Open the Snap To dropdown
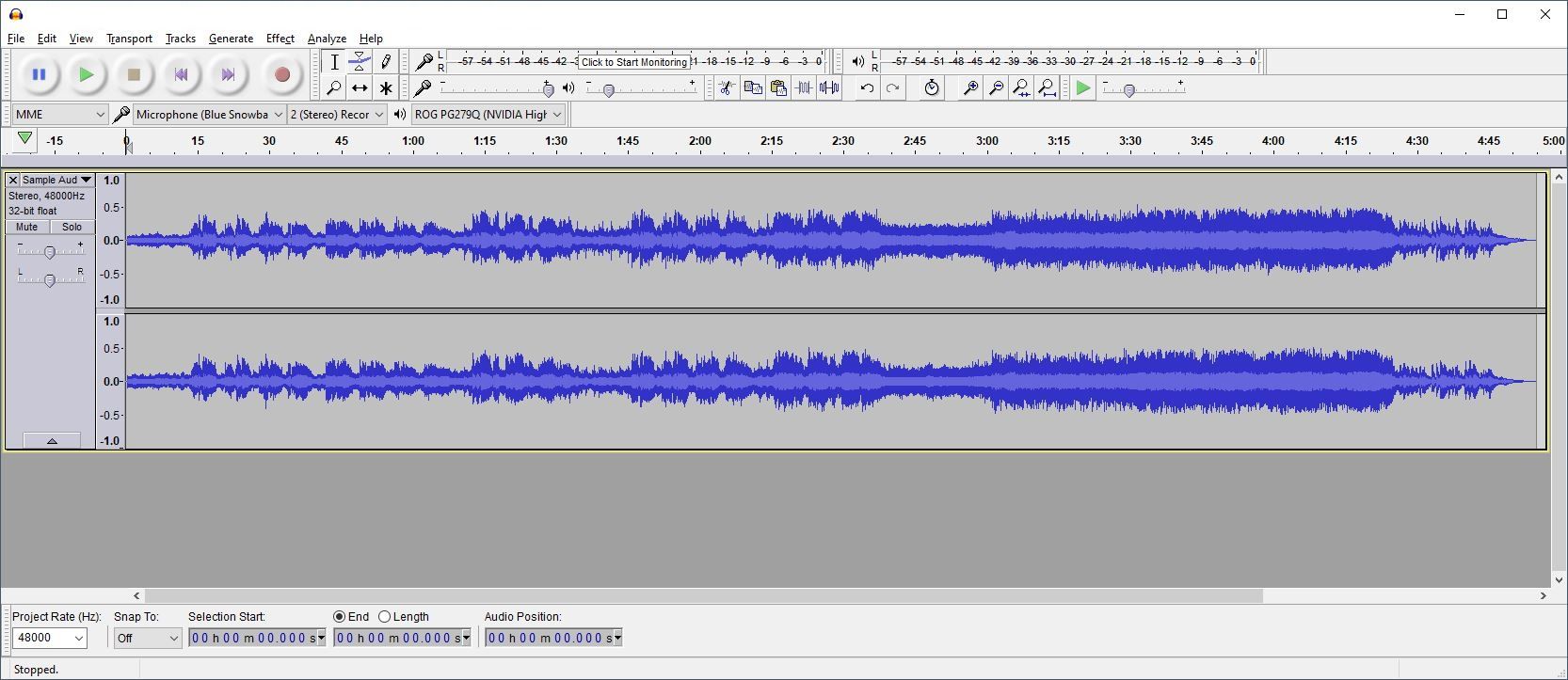 coord(148,638)
